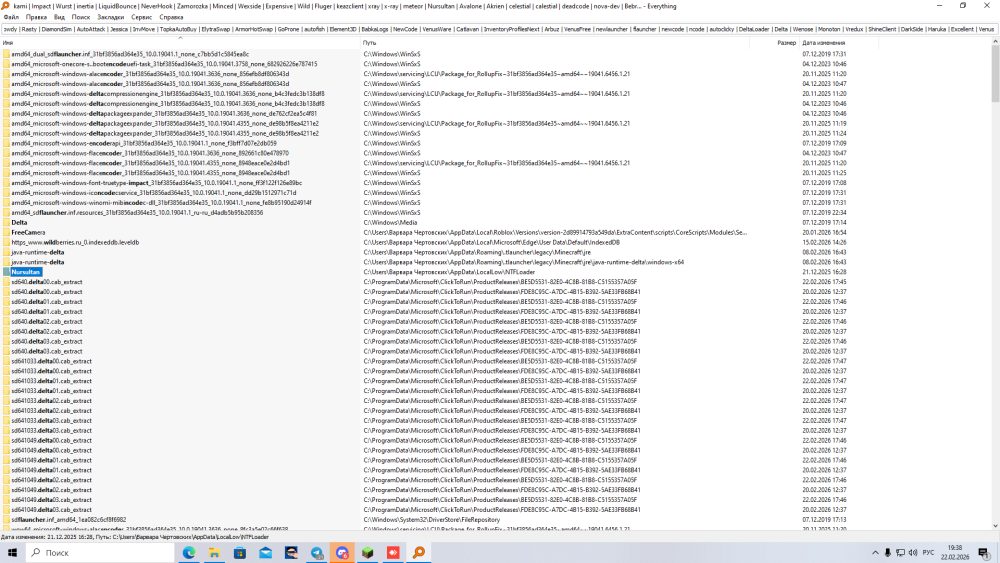Click the status bar text showing NTFLoader path
The image size is (1000, 563).
tap(135, 537)
